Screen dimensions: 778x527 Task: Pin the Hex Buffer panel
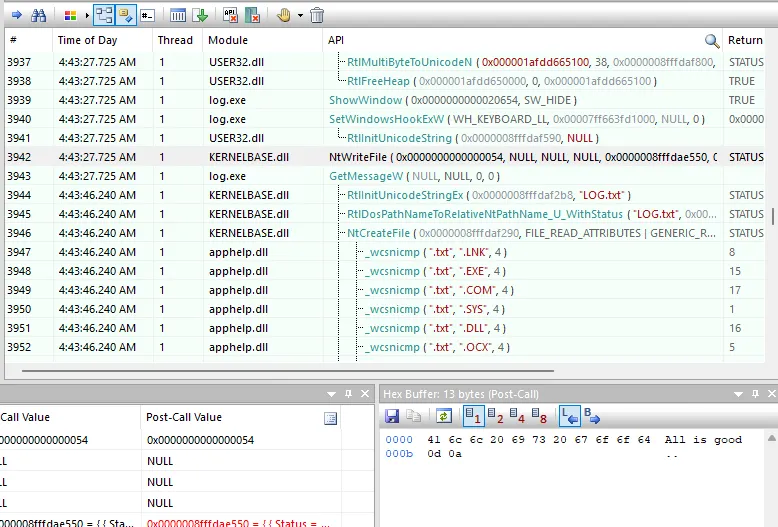755,394
